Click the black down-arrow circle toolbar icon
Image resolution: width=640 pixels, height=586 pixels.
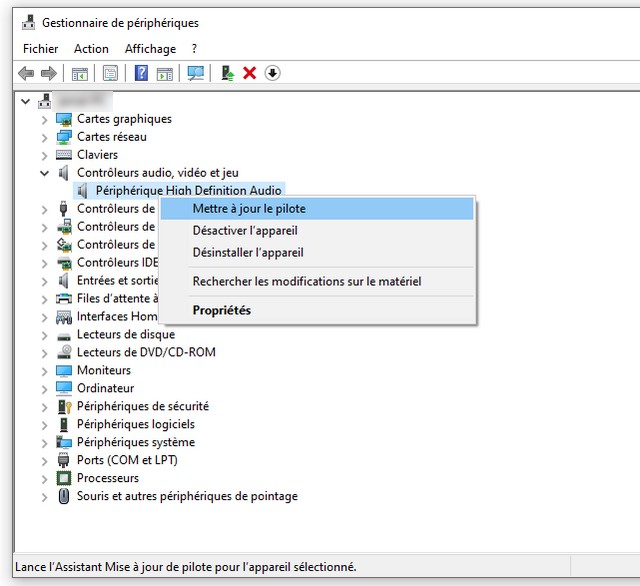(272, 73)
